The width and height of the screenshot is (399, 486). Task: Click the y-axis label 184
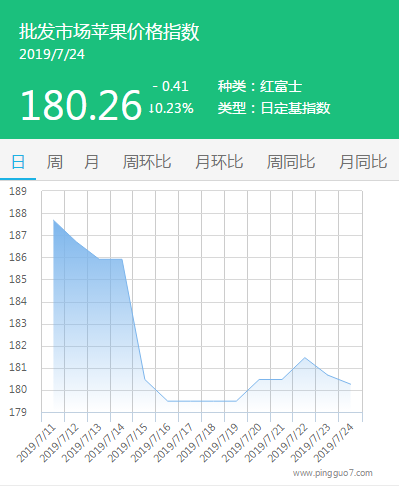(18, 301)
